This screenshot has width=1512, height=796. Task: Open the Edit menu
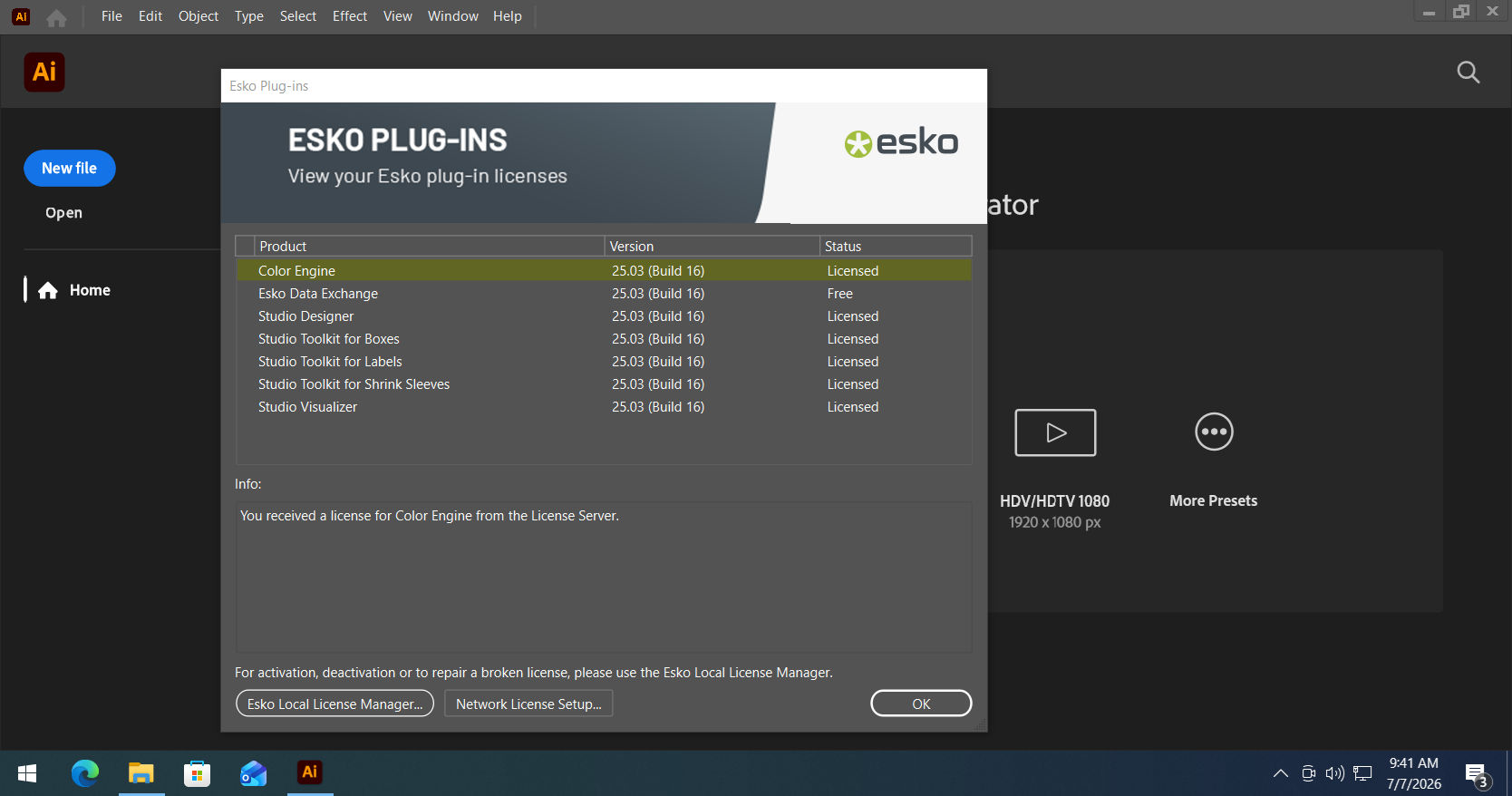click(150, 16)
